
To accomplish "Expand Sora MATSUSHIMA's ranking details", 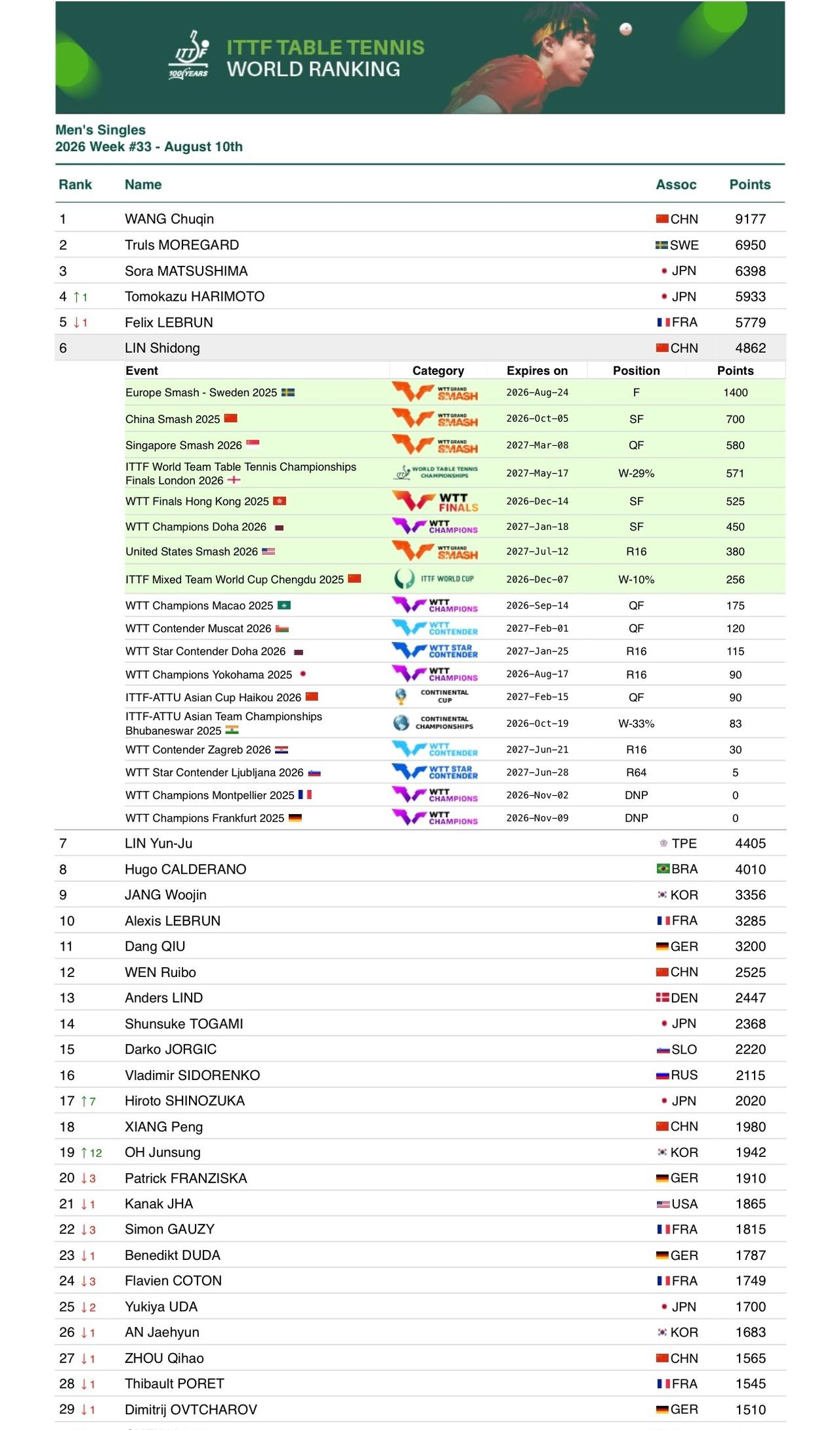I will (420, 271).
